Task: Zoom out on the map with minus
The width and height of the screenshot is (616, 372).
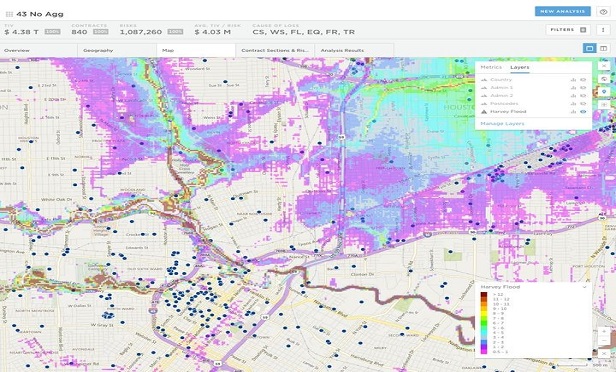Action: 604,341
